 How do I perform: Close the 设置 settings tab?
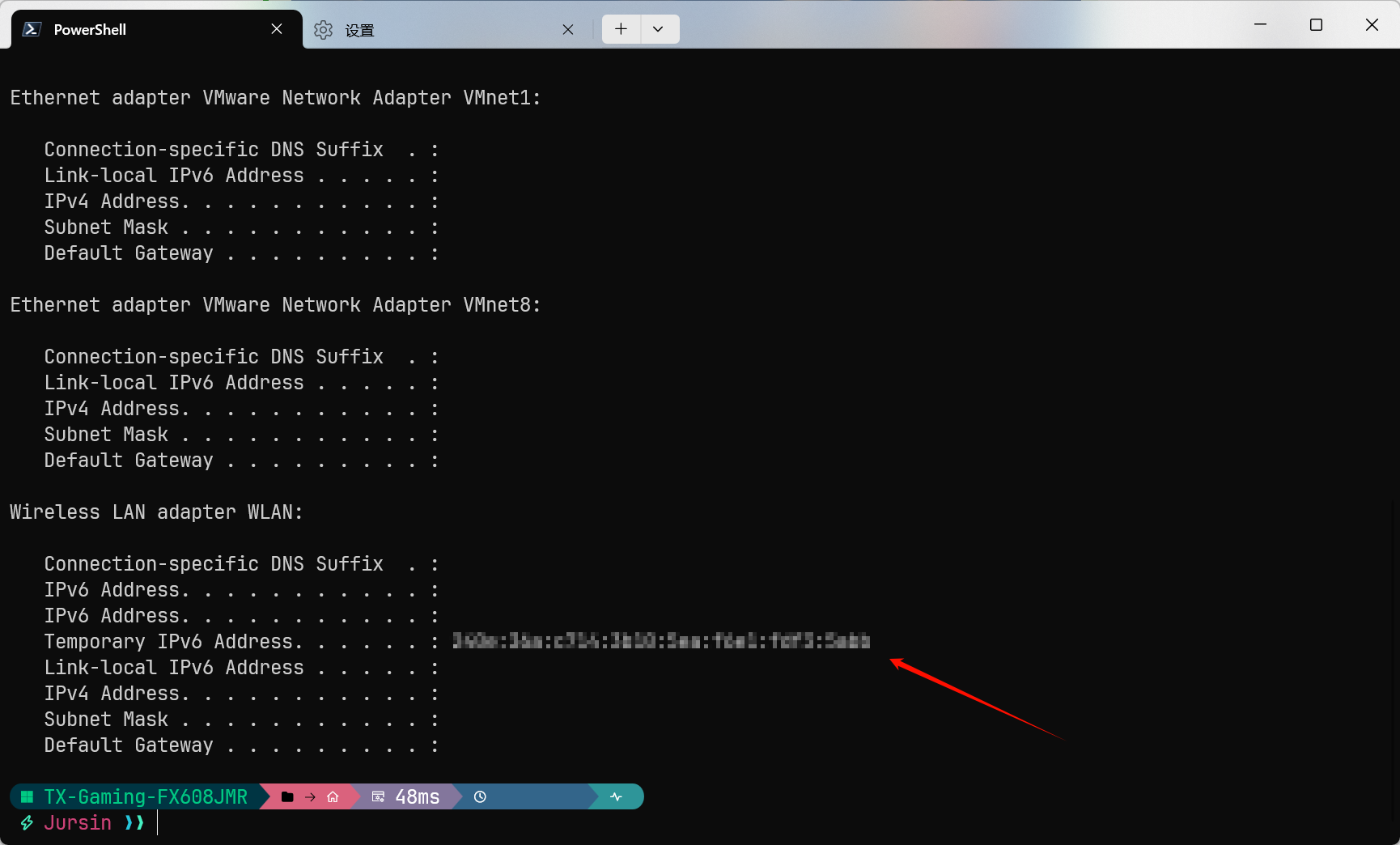[568, 30]
